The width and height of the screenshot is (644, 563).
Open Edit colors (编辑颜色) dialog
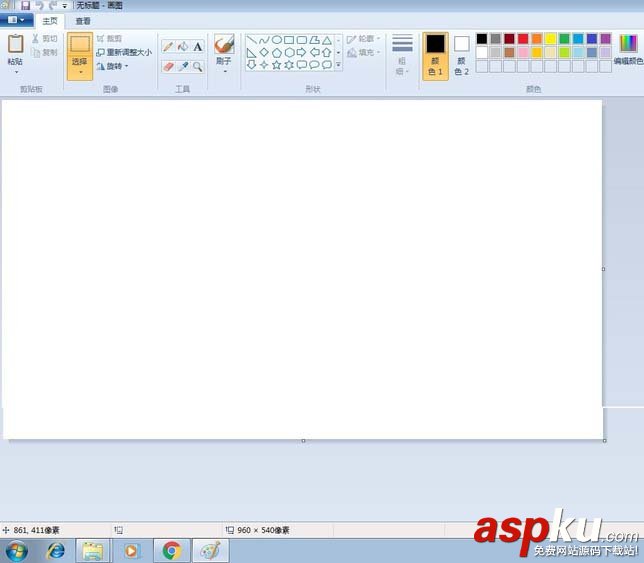(x=628, y=50)
